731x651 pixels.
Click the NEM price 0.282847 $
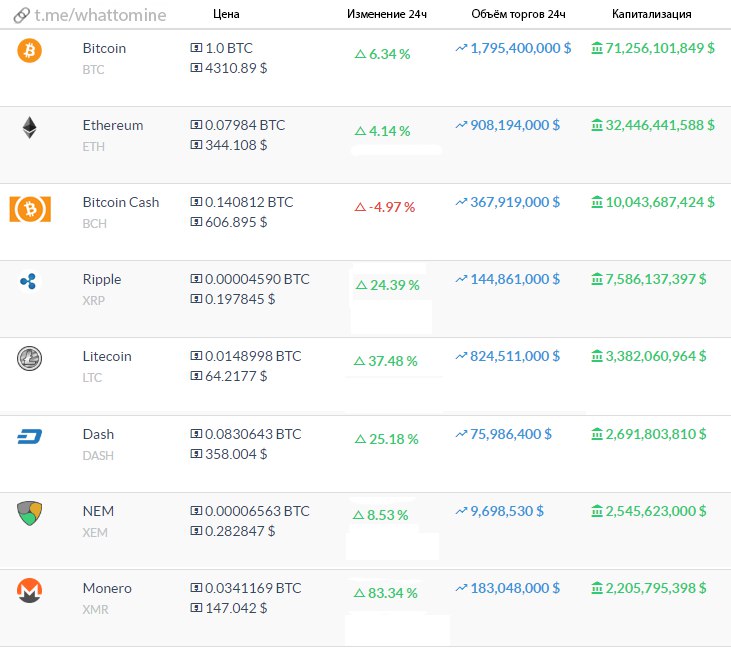tap(240, 531)
